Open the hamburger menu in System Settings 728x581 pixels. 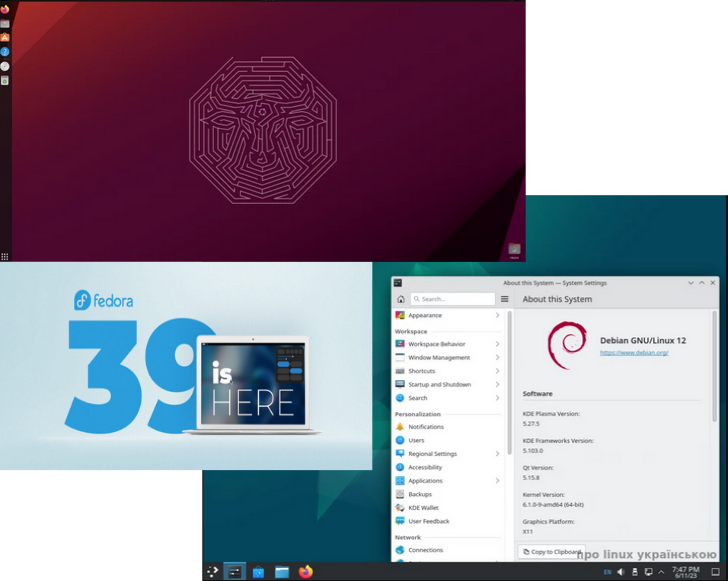[505, 299]
